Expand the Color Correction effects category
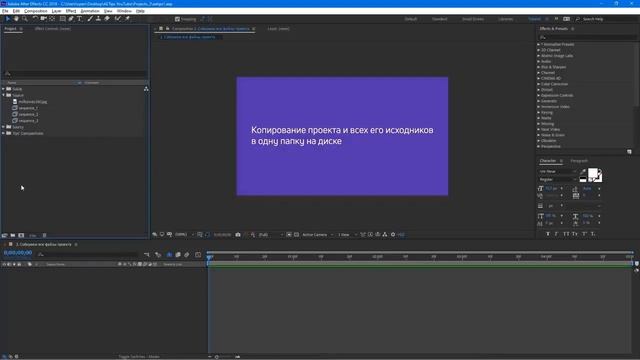Image resolution: width=640 pixels, height=360 pixels. [539, 84]
